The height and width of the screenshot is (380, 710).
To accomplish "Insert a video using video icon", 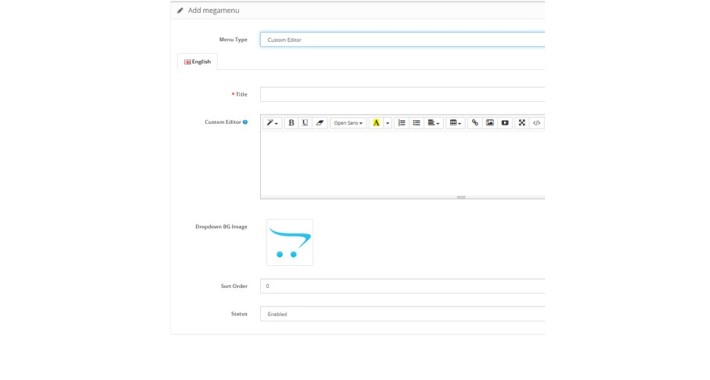I will coord(505,123).
